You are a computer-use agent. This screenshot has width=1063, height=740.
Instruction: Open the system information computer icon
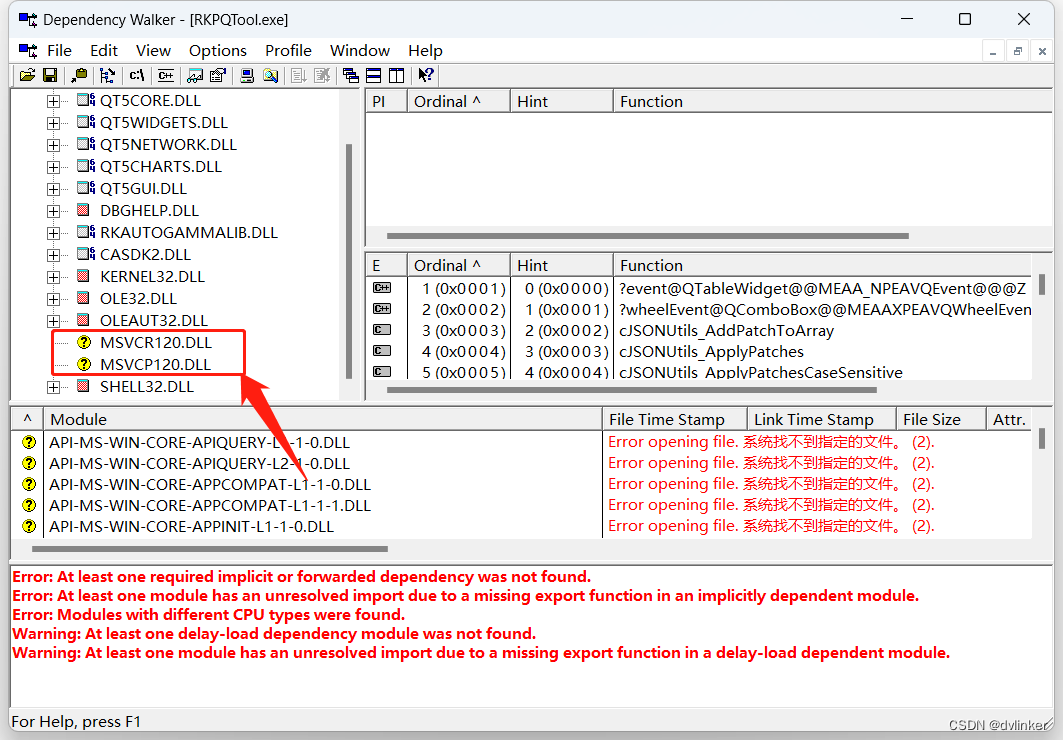[247, 75]
